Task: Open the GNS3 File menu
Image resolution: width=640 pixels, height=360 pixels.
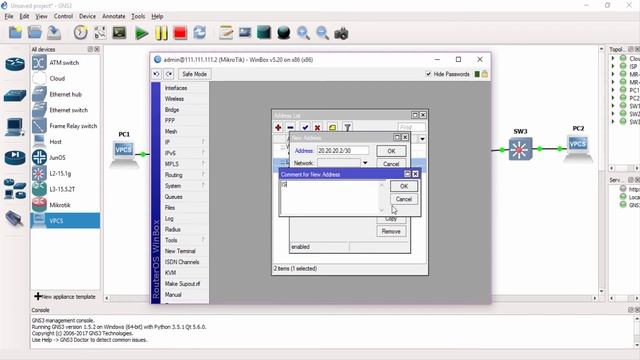Action: (x=9, y=16)
